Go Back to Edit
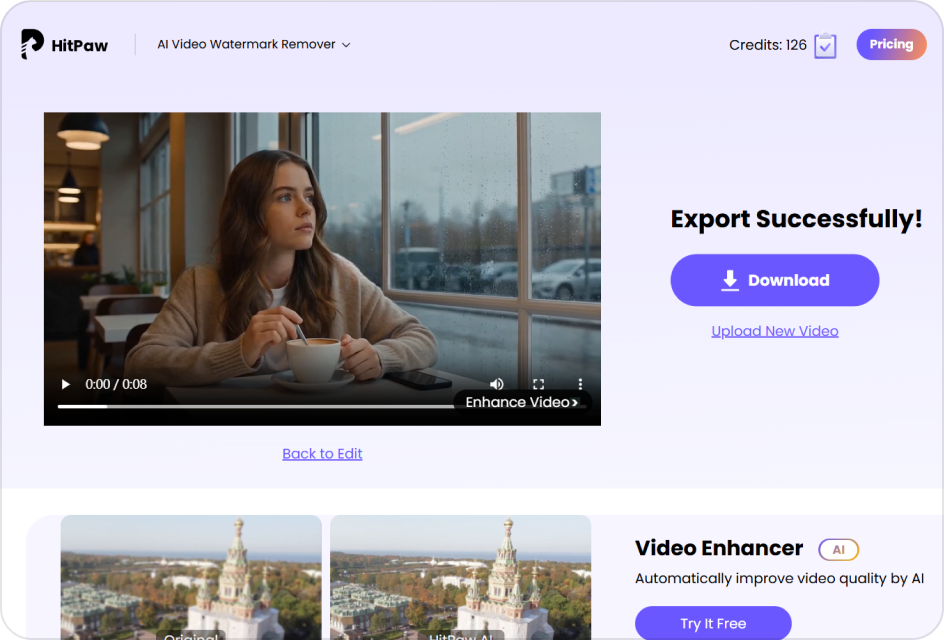The image size is (944, 640). (322, 454)
